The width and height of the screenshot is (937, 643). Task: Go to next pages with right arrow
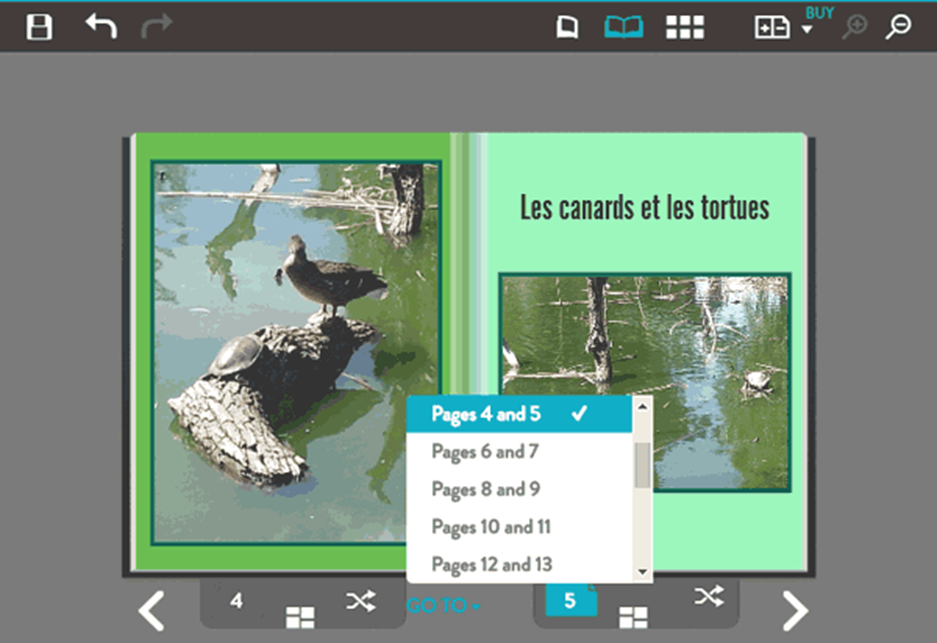pos(794,610)
